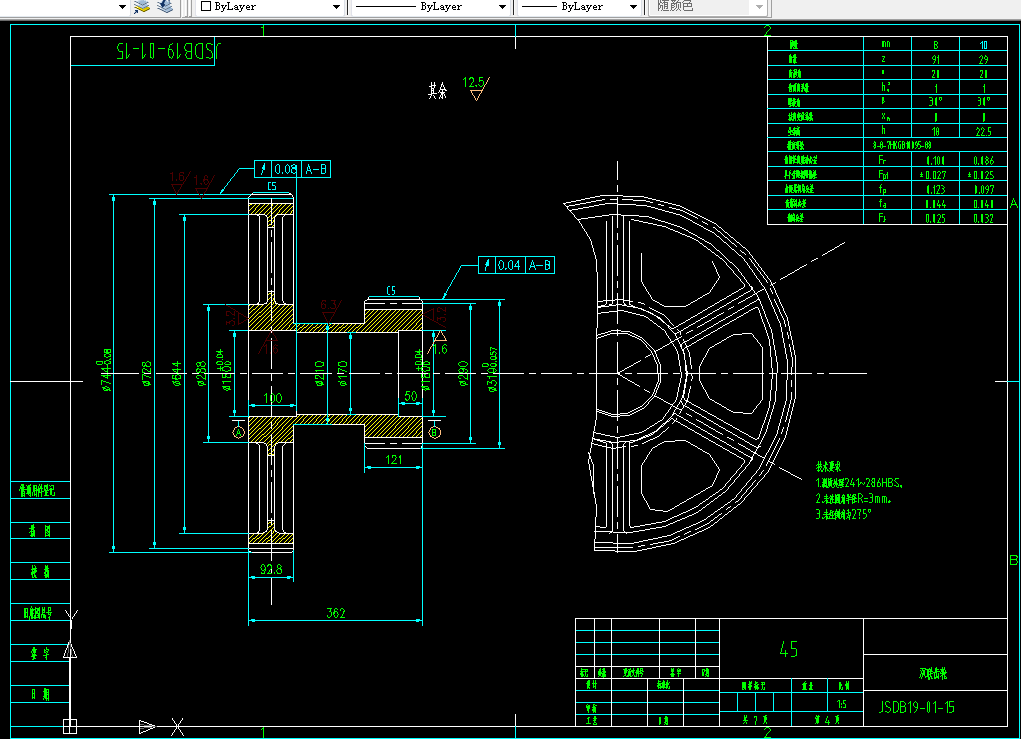This screenshot has width=1021, height=739.
Task: Select the 0.132 table cell
Action: point(983,218)
